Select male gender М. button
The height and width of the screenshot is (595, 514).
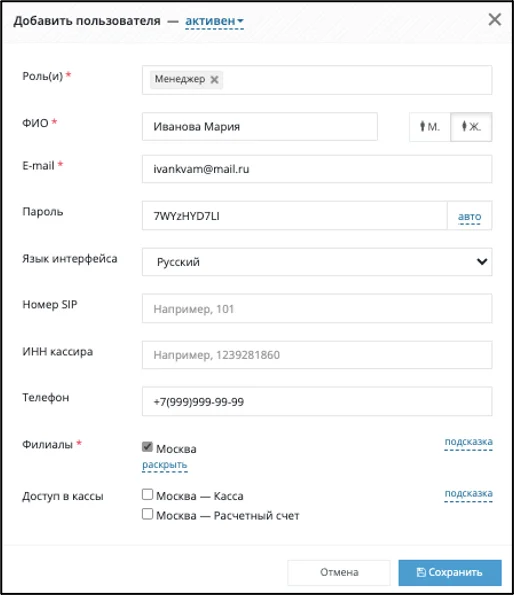click(x=430, y=127)
